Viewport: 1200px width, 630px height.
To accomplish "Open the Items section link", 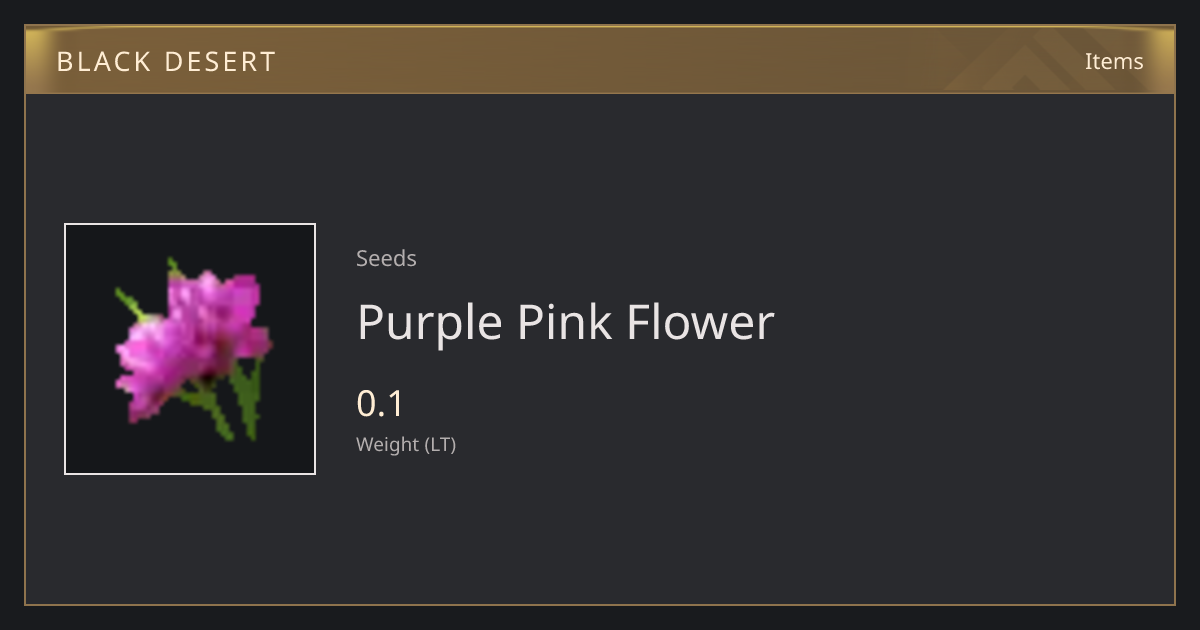I will point(1114,61).
